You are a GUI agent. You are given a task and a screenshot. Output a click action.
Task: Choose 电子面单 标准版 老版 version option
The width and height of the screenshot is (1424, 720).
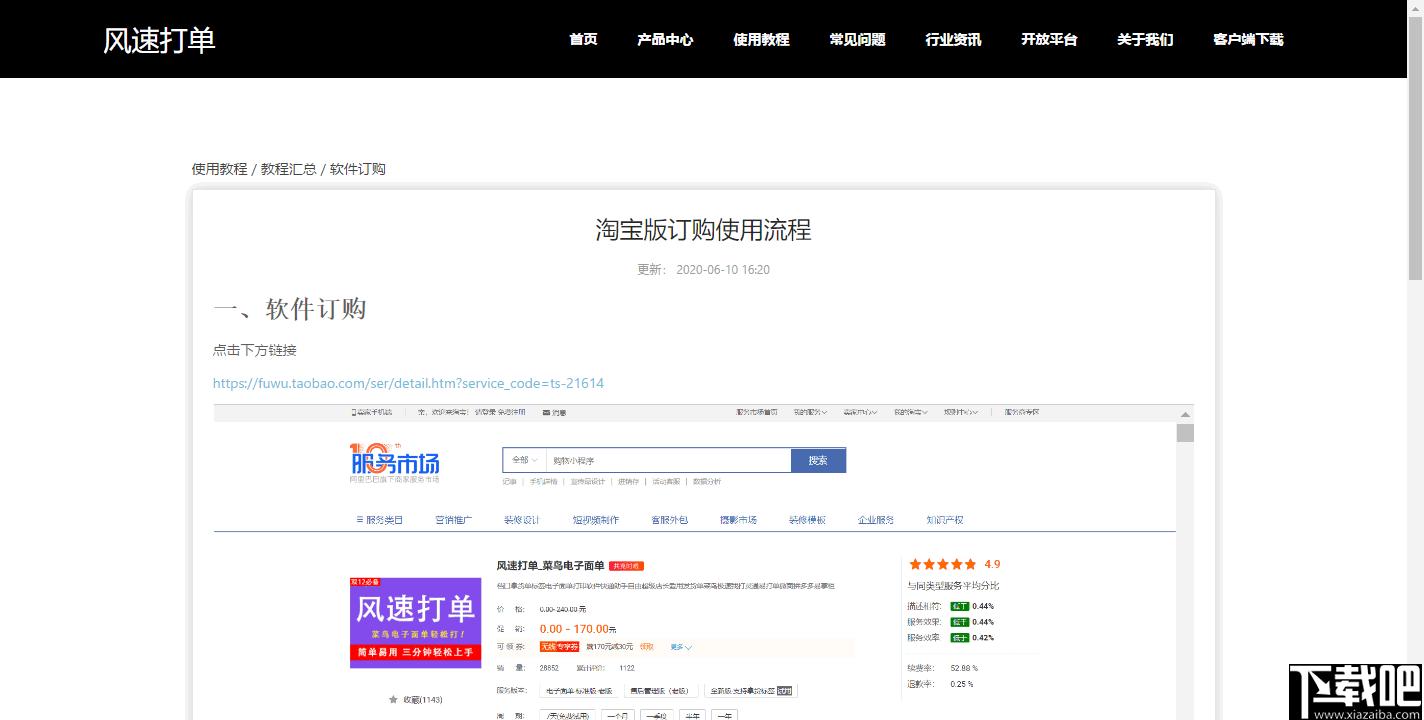579,690
